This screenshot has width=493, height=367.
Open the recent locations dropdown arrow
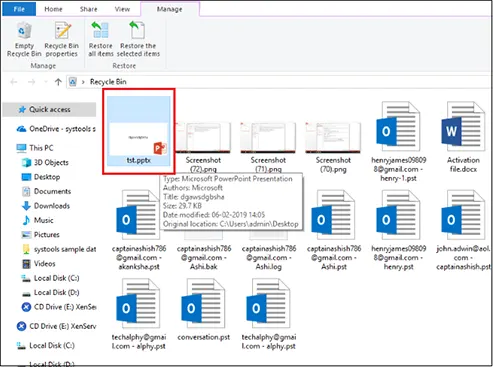click(45, 82)
